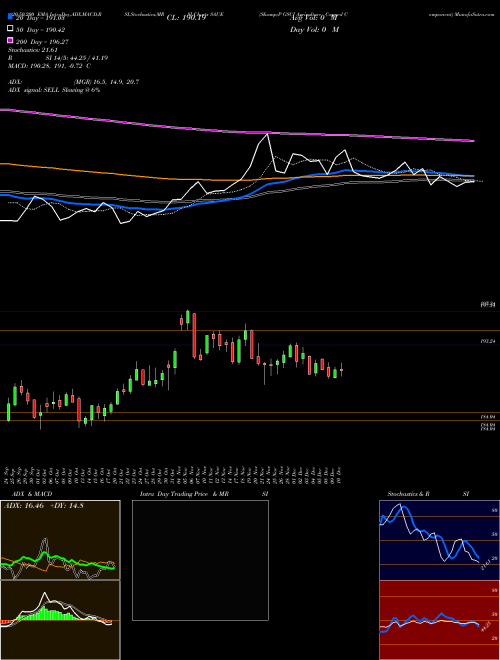This screenshot has width=500, height=660.
Task: Click the magenta 200 Day legend swatch
Action: 10,41
